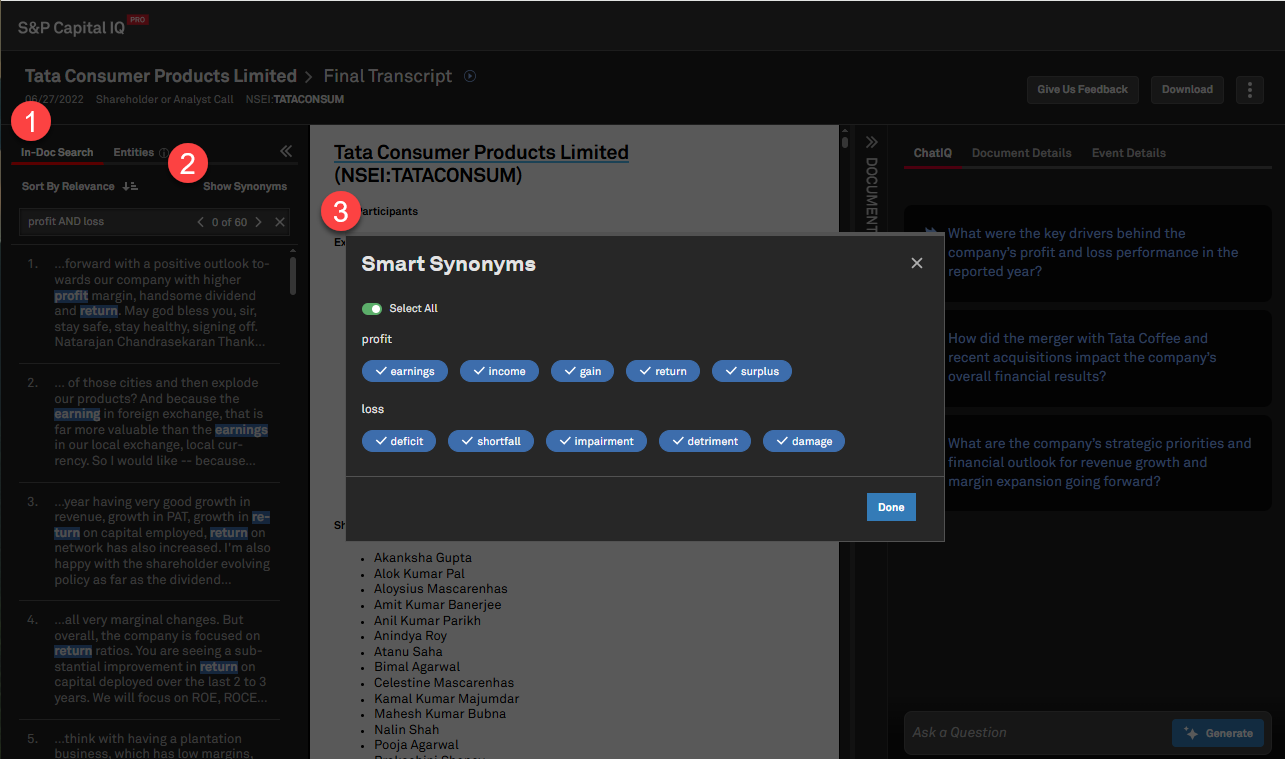Image resolution: width=1285 pixels, height=759 pixels.
Task: Deselect the earnings synonym chip
Action: point(405,371)
